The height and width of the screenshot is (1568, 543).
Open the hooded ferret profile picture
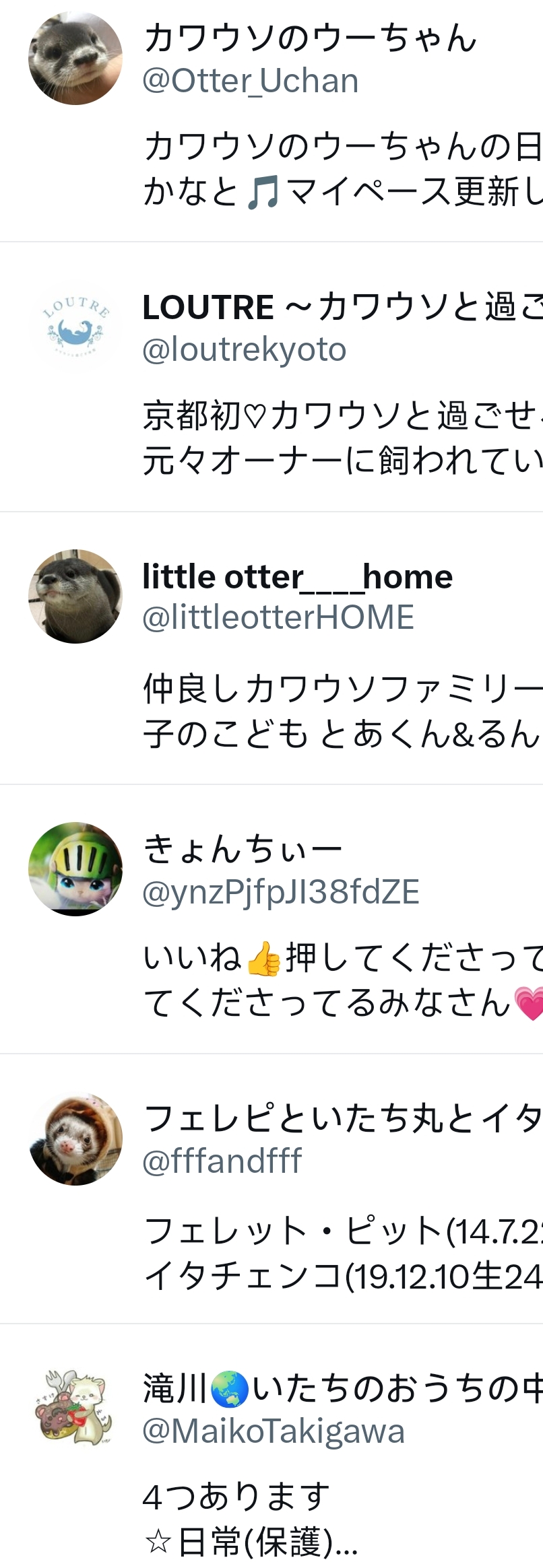[x=75, y=1138]
